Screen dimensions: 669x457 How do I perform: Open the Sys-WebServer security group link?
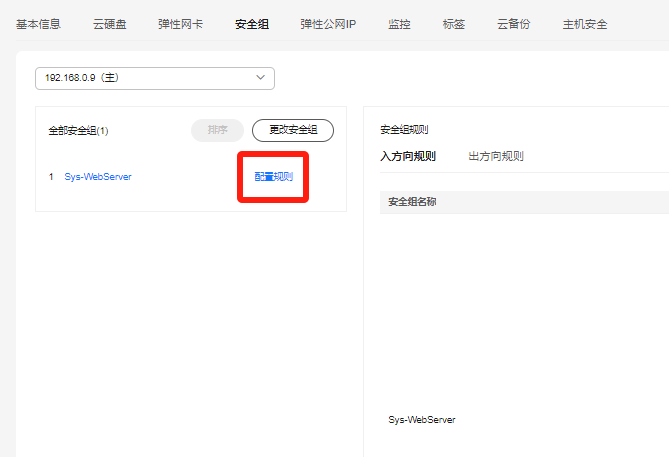point(98,177)
